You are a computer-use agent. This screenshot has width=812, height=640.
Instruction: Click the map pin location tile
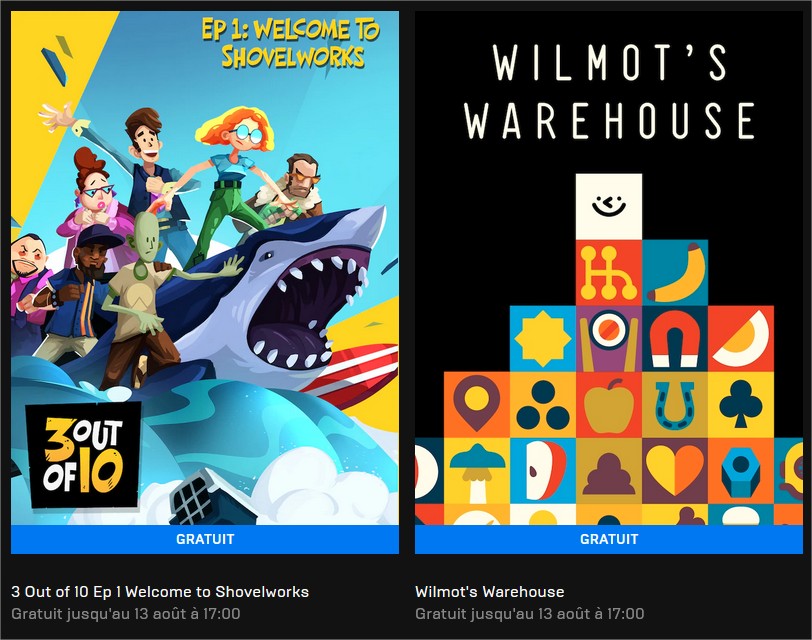477,404
